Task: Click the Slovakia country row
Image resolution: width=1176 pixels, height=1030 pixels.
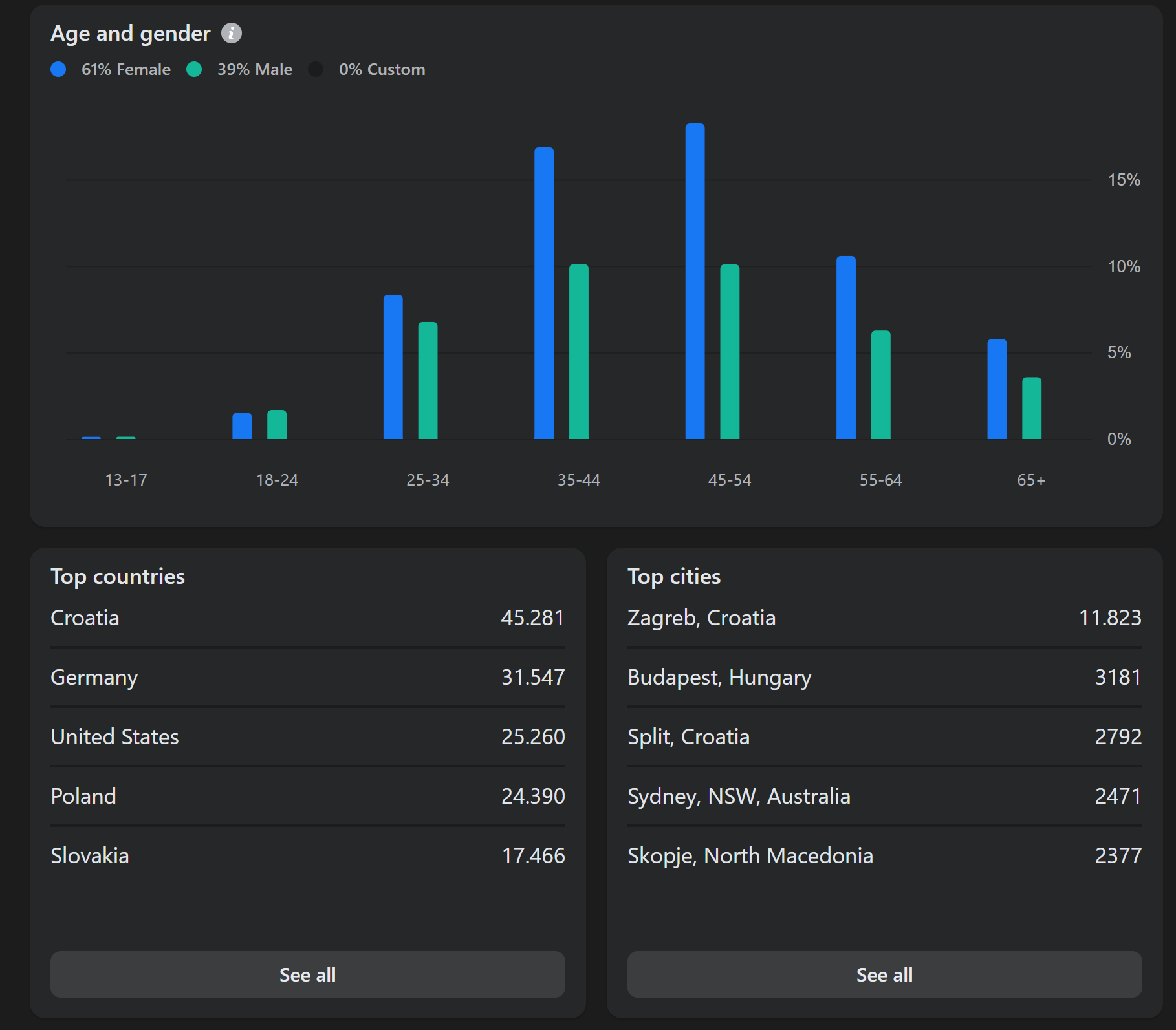Action: (307, 856)
